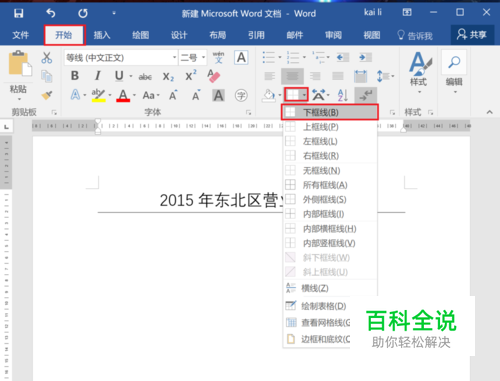Choose 横线(Z) horizontal line entry
The image size is (500, 381).
[x=330, y=288]
